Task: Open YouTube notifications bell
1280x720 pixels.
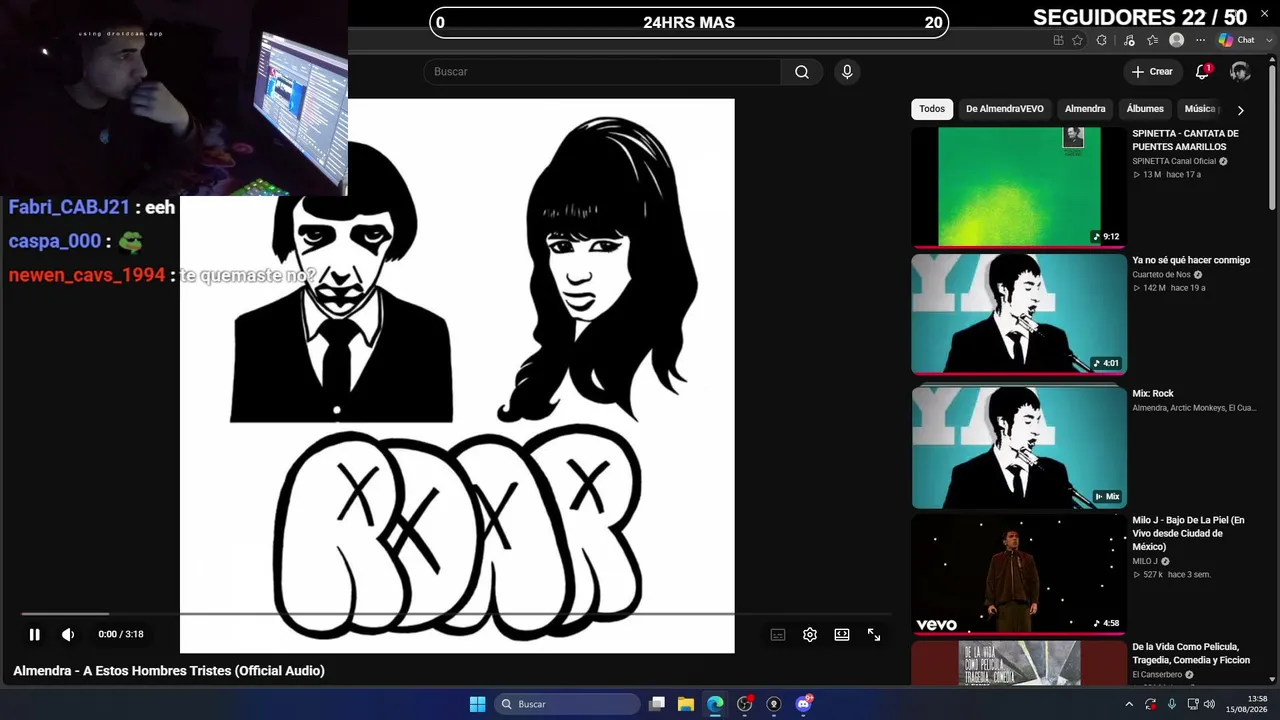Action: (1203, 72)
